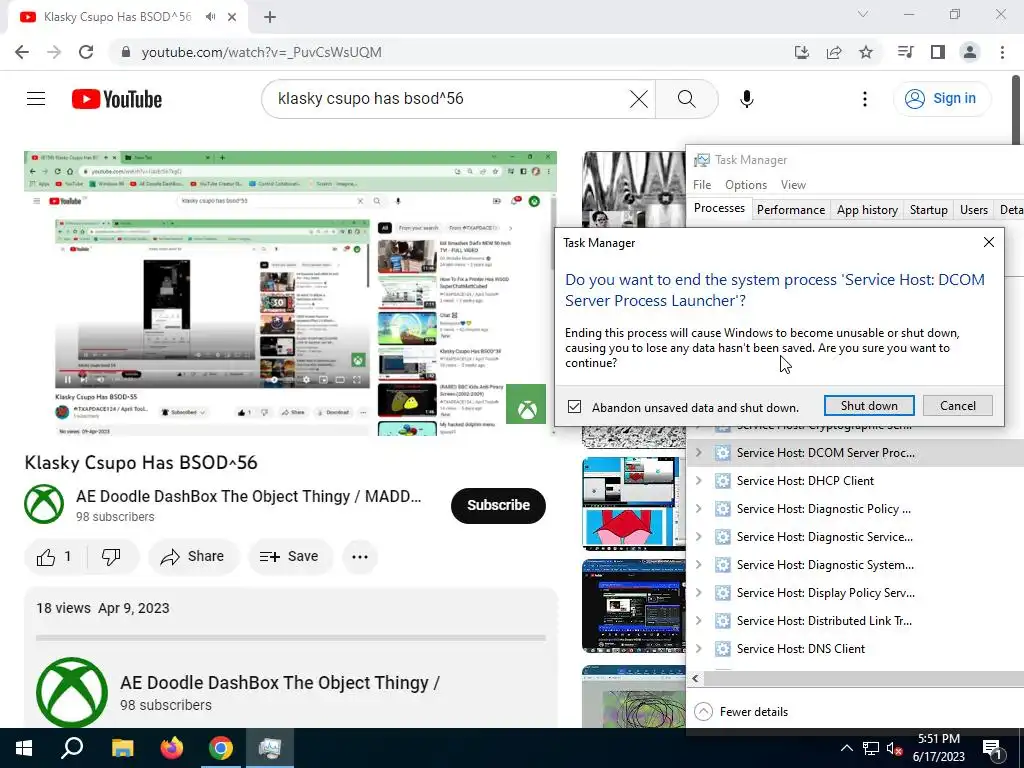Open Windows Start menu
This screenshot has height=768, width=1024.
24,748
